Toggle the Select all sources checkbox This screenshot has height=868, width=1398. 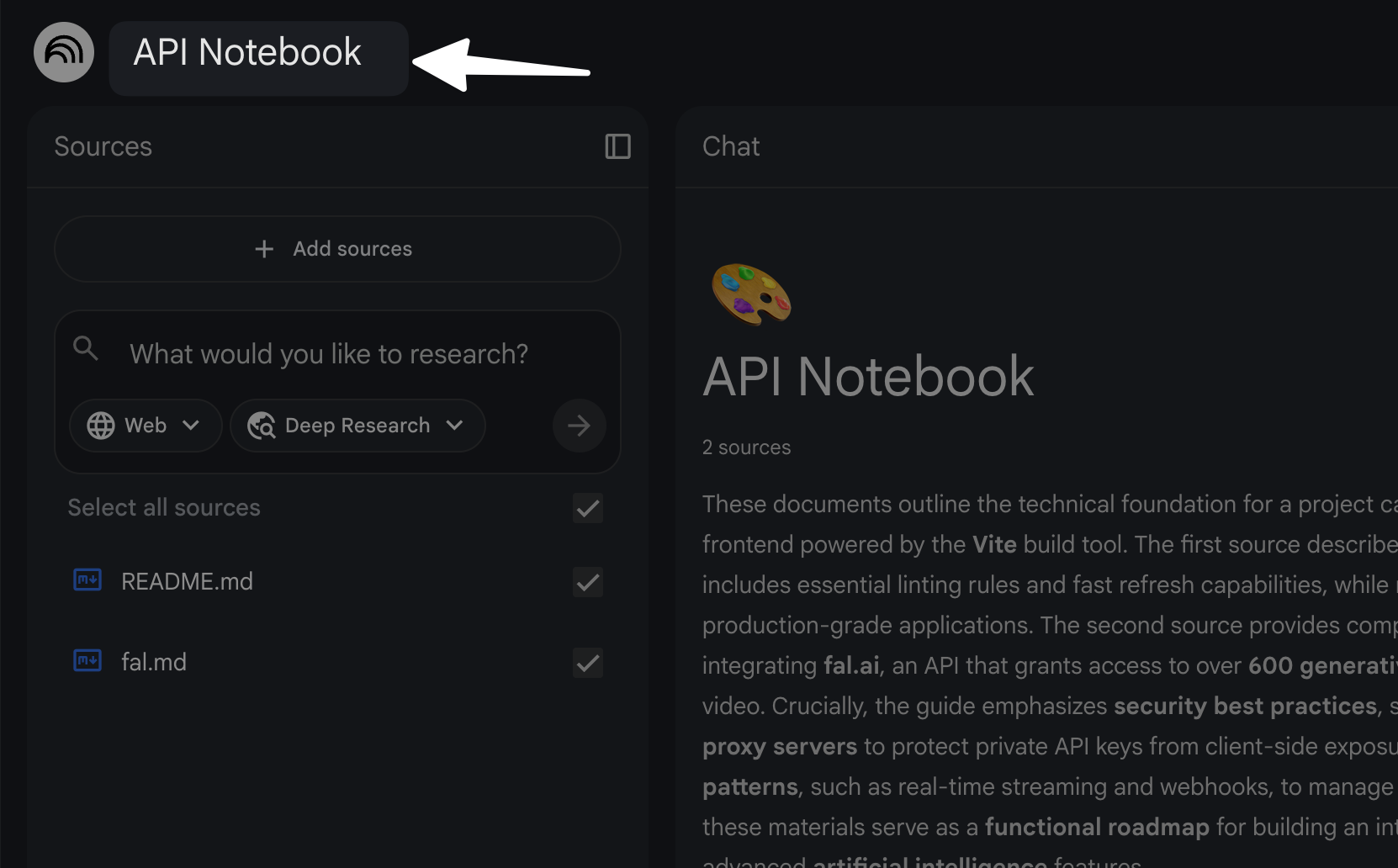tap(587, 508)
